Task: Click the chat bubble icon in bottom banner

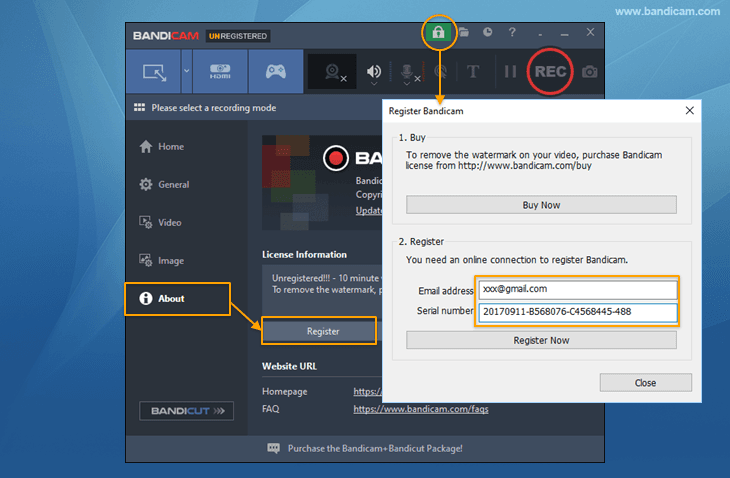Action: 273,448
